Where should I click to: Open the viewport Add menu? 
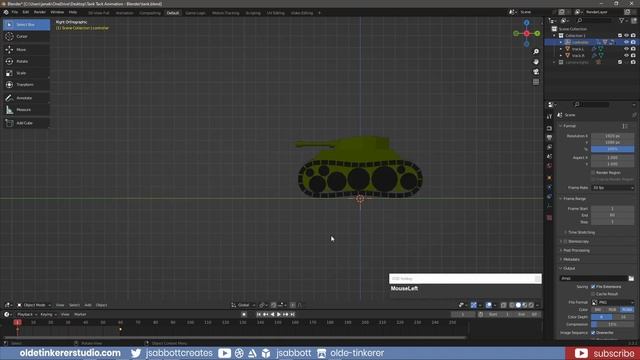pyautogui.click(x=88, y=305)
